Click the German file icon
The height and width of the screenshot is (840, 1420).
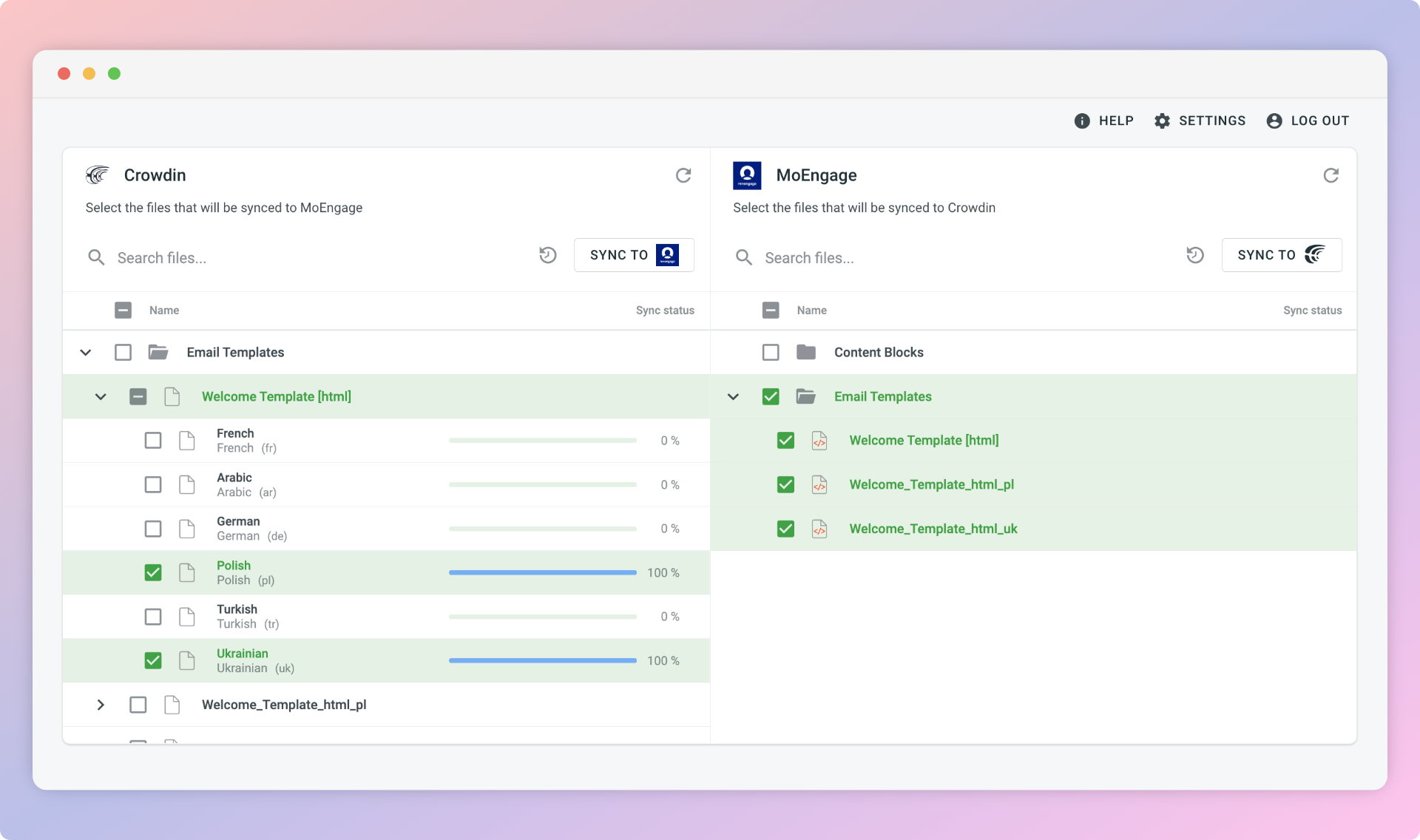coord(187,529)
